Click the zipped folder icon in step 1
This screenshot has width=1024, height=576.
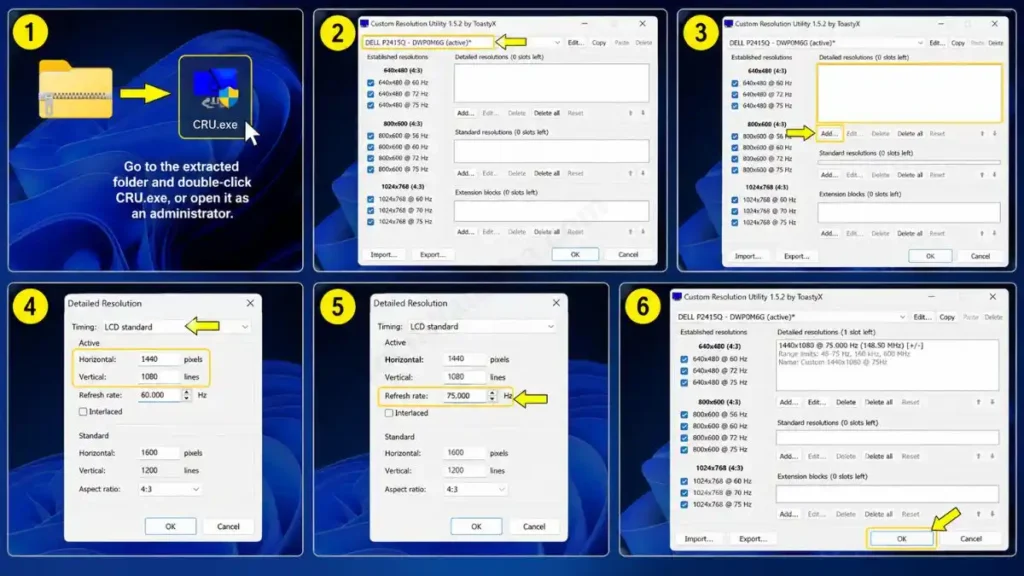(75, 89)
